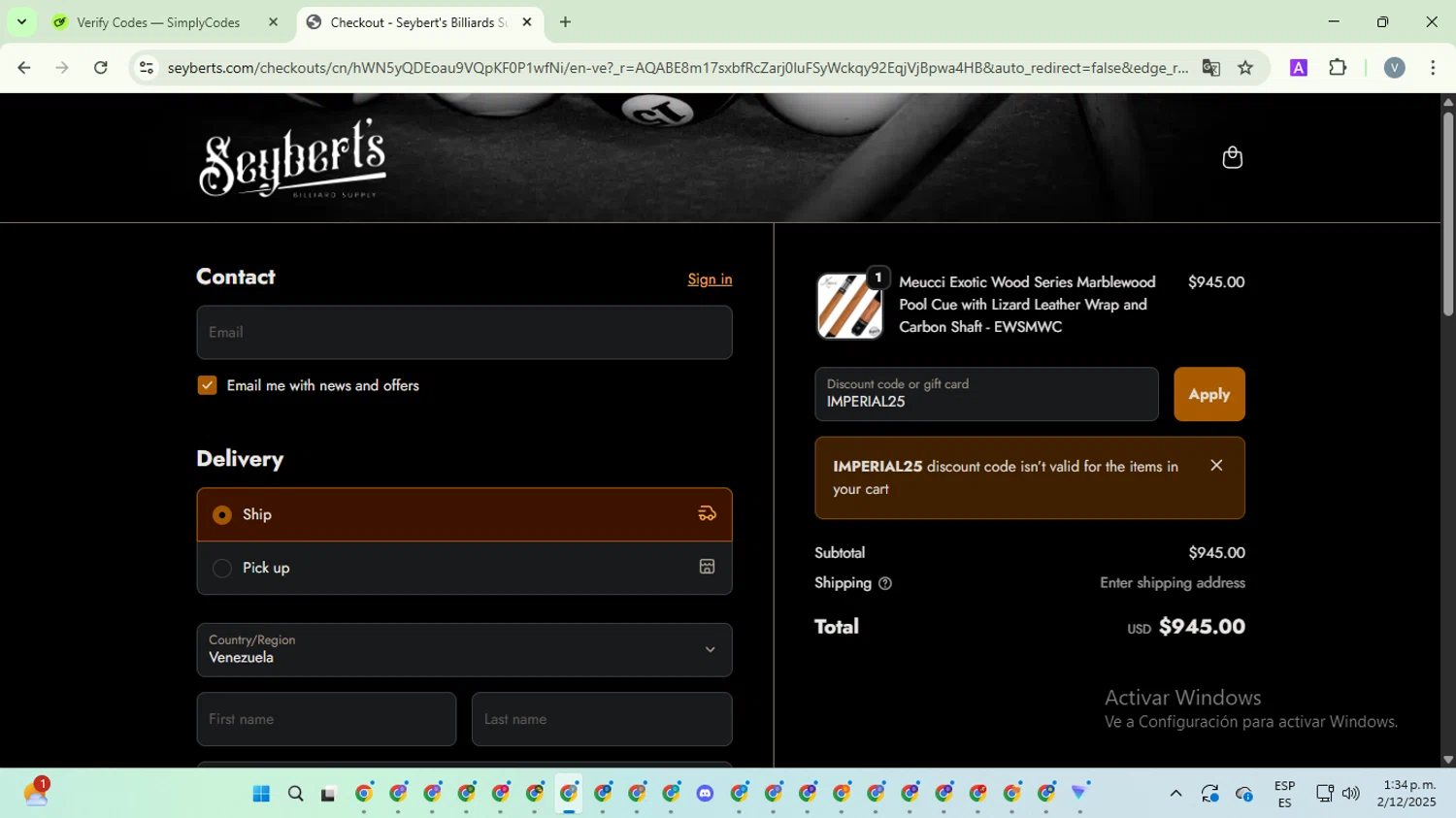Viewport: 1456px width, 818px height.
Task: Click the Delivery section heading
Action: (240, 459)
